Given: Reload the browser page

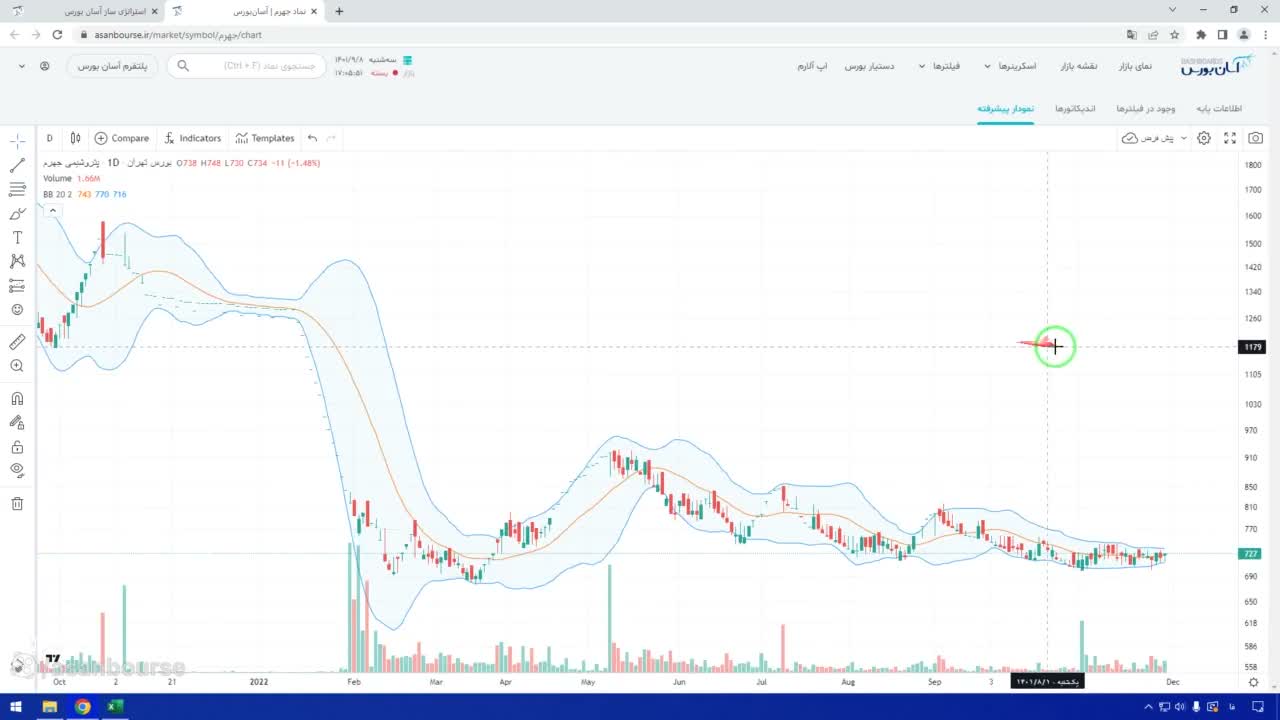Looking at the screenshot, I should 56,34.
